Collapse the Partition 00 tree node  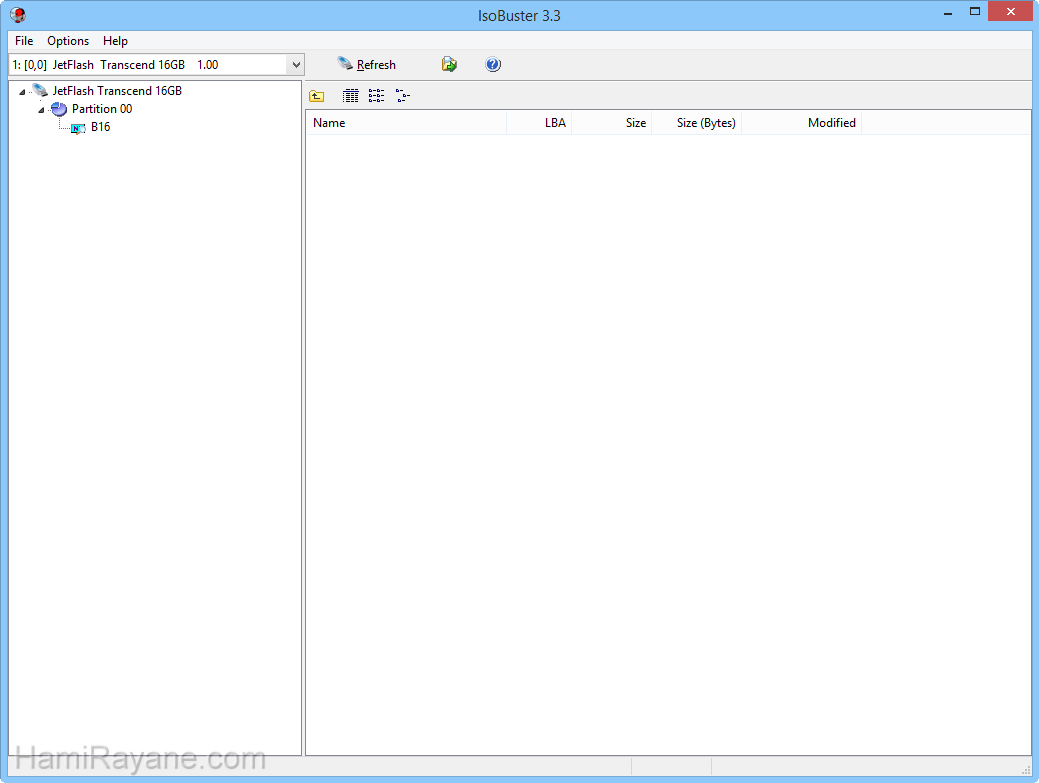(x=41, y=110)
